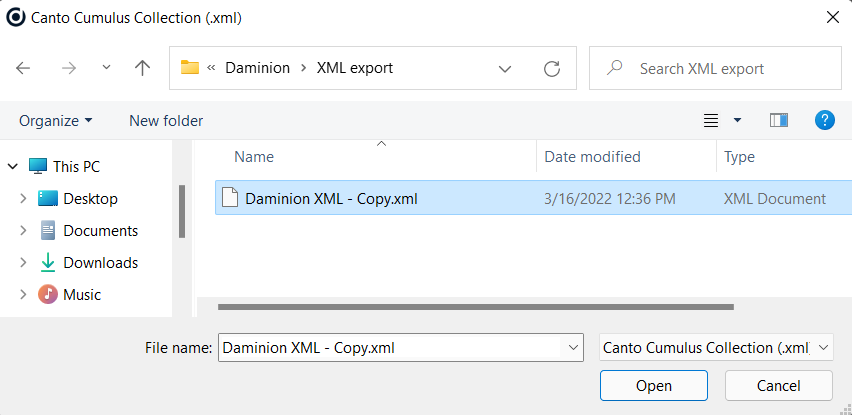
Task: Click the File name input field
Action: point(392,347)
